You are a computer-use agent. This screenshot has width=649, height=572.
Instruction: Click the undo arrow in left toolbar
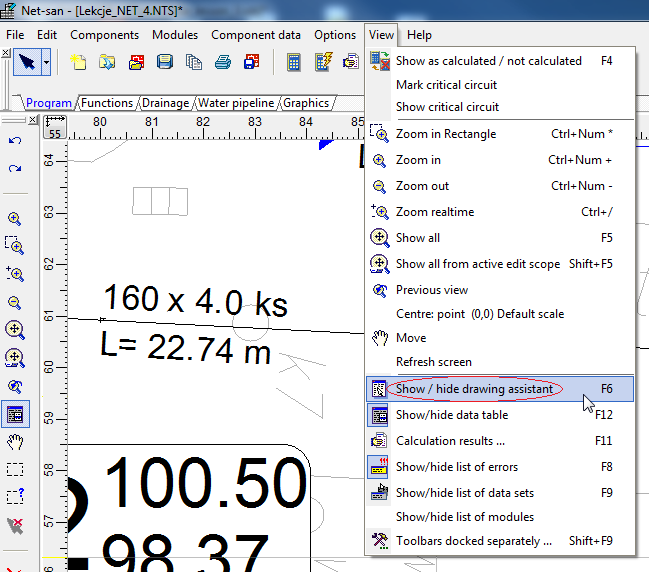point(15,141)
